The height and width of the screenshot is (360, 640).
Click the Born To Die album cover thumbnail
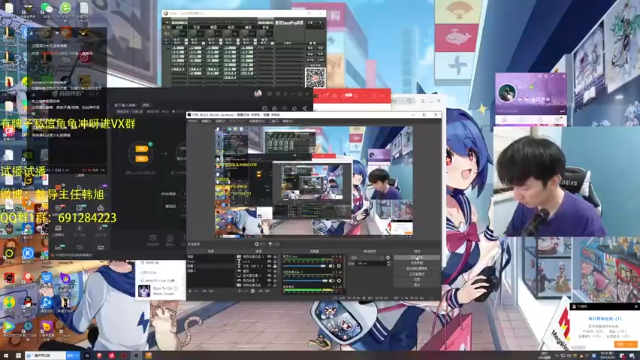coord(144,291)
